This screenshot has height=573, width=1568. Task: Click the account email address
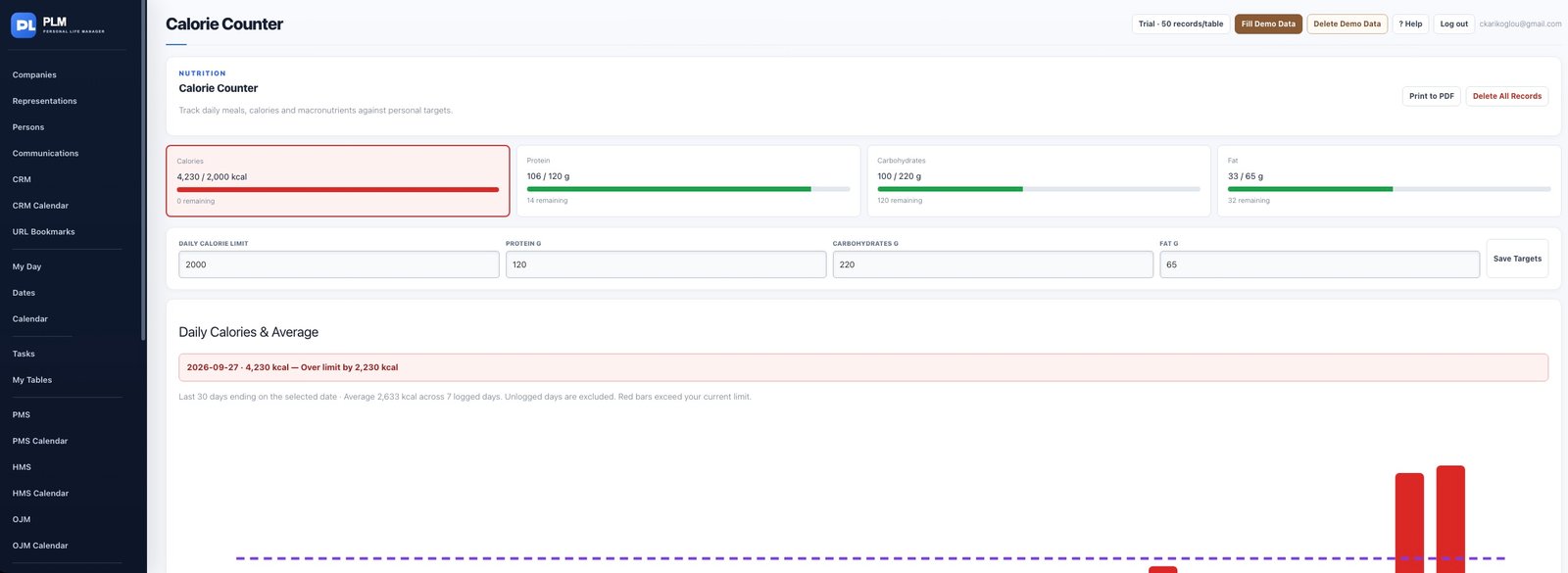(1520, 24)
